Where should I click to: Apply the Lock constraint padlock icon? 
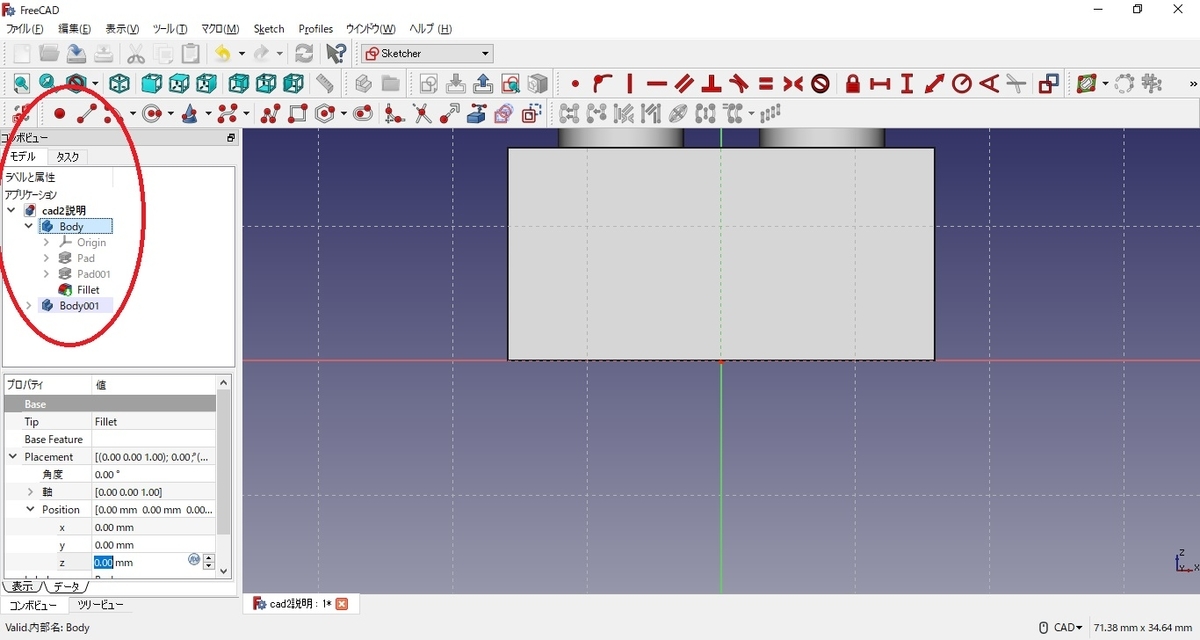(x=852, y=83)
